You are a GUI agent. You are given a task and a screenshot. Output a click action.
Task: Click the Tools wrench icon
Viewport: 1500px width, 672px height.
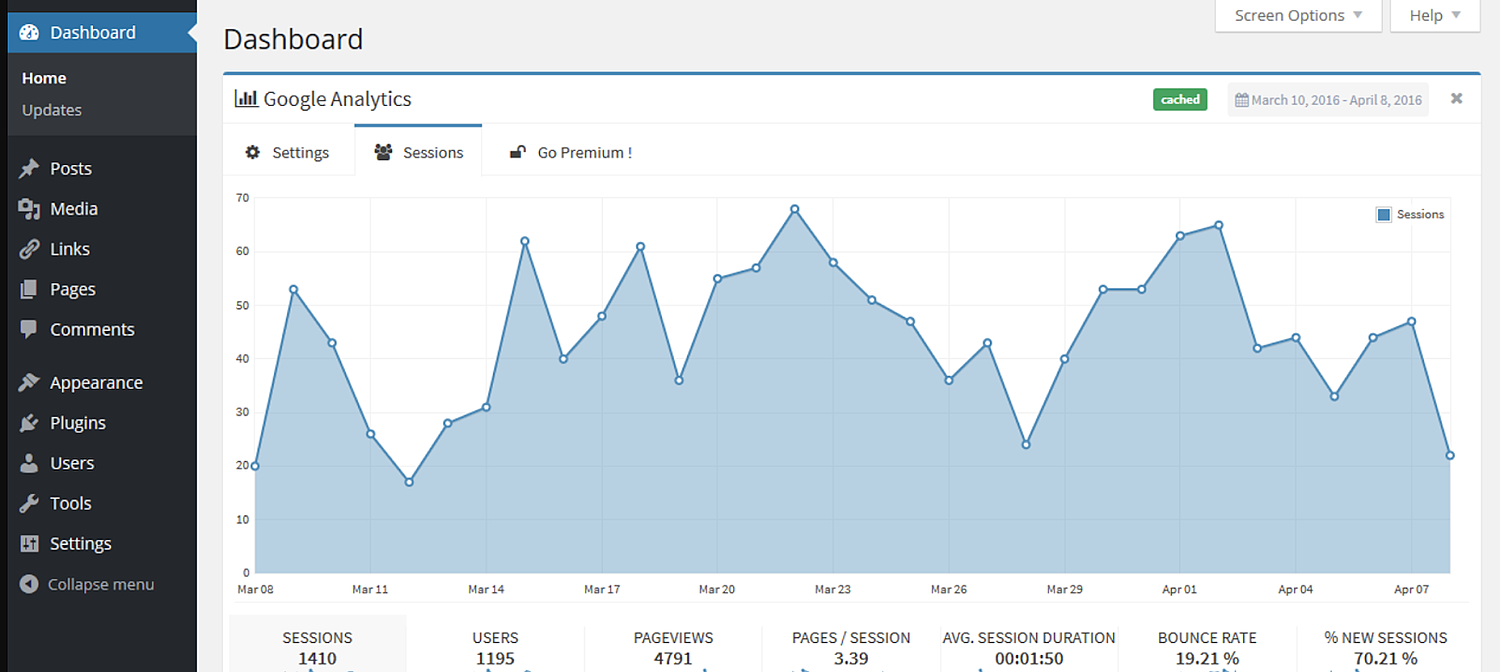(29, 503)
